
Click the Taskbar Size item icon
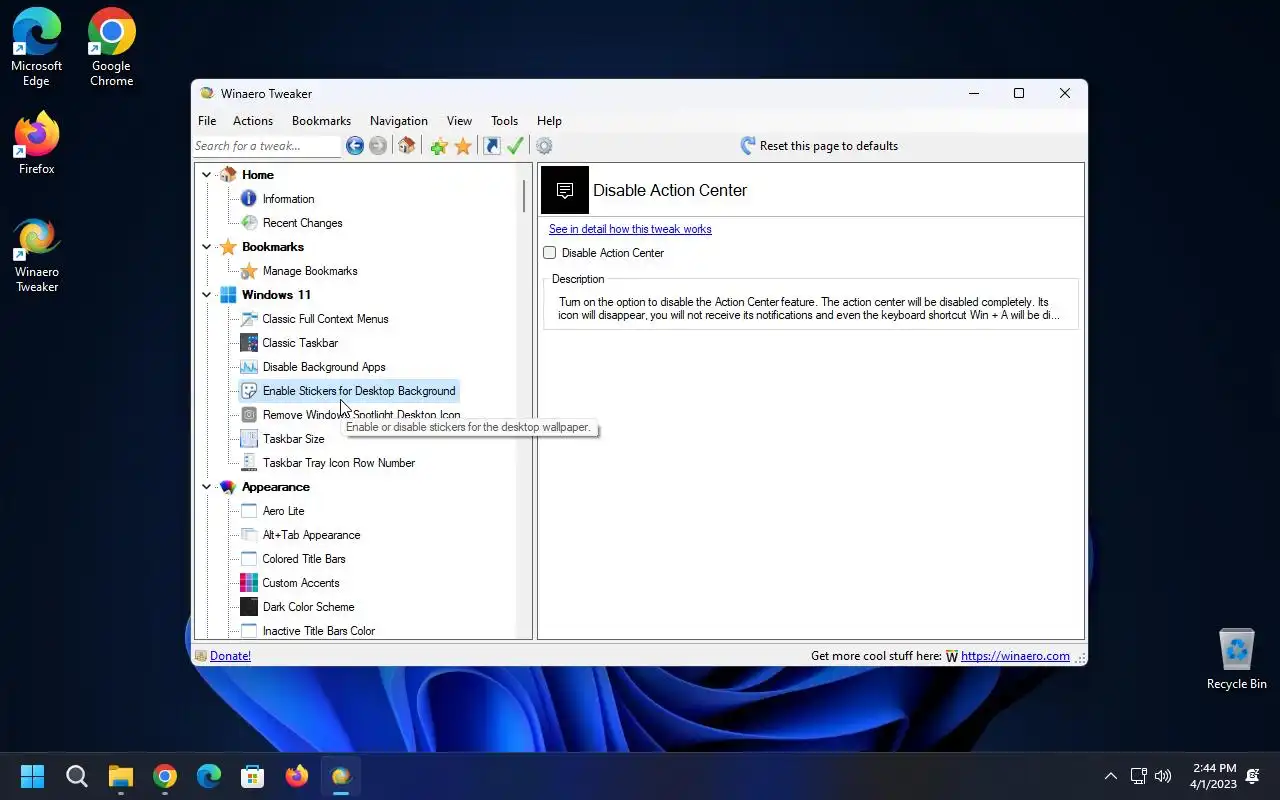[249, 439]
